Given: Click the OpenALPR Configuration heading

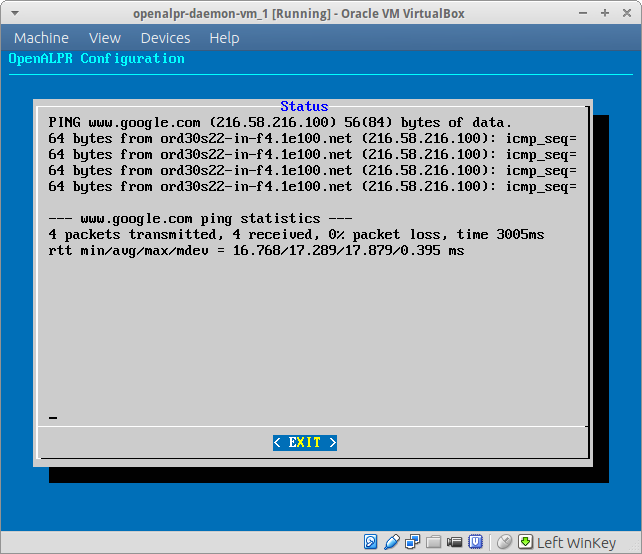Looking at the screenshot, I should point(96,59).
